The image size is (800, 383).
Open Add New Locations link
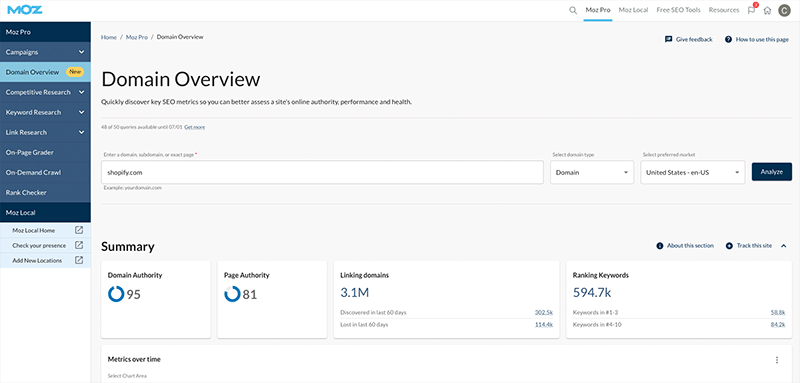[x=37, y=261]
